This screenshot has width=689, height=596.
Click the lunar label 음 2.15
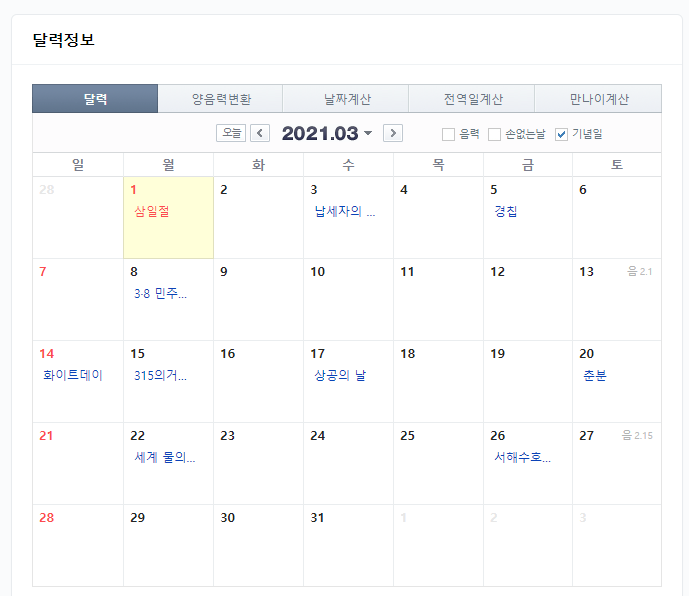637,436
